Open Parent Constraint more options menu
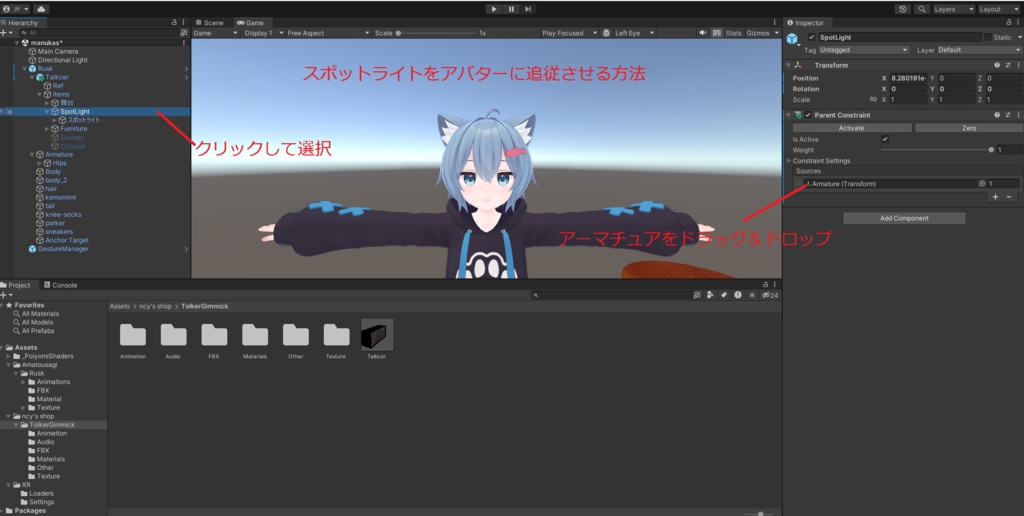 click(1017, 115)
